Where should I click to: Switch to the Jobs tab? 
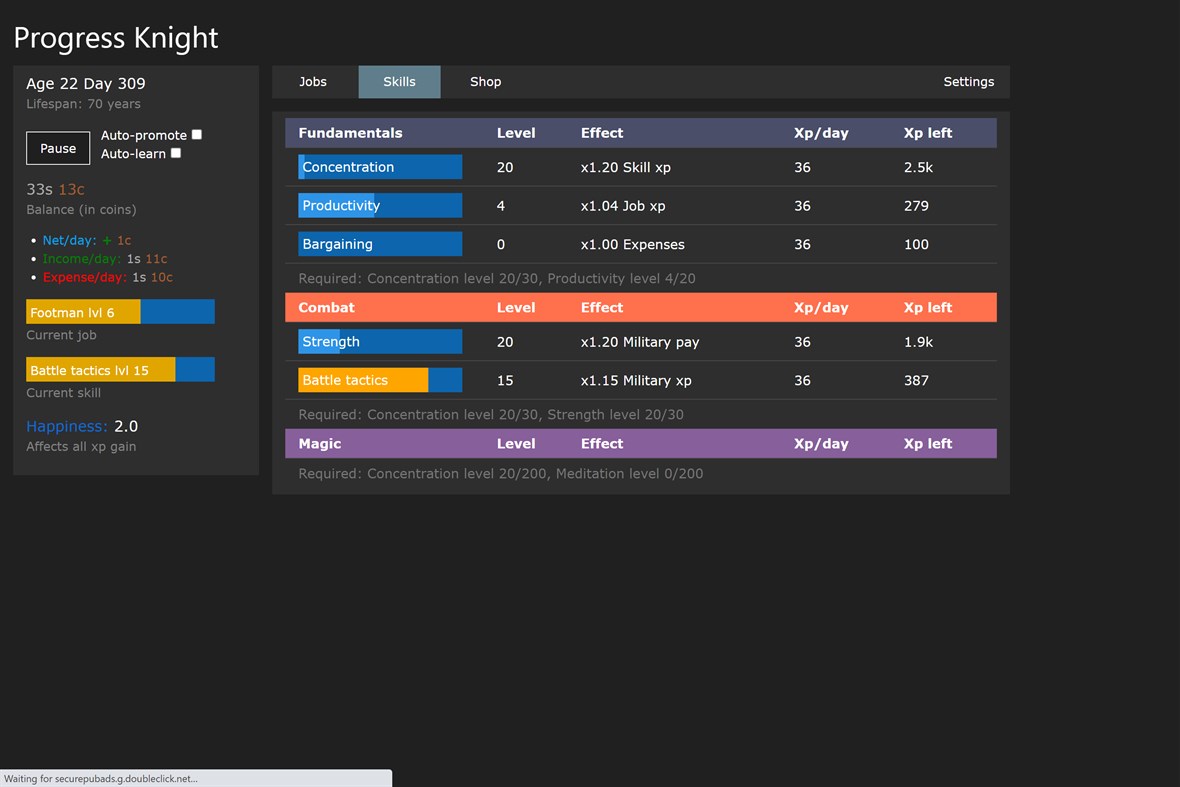[313, 82]
